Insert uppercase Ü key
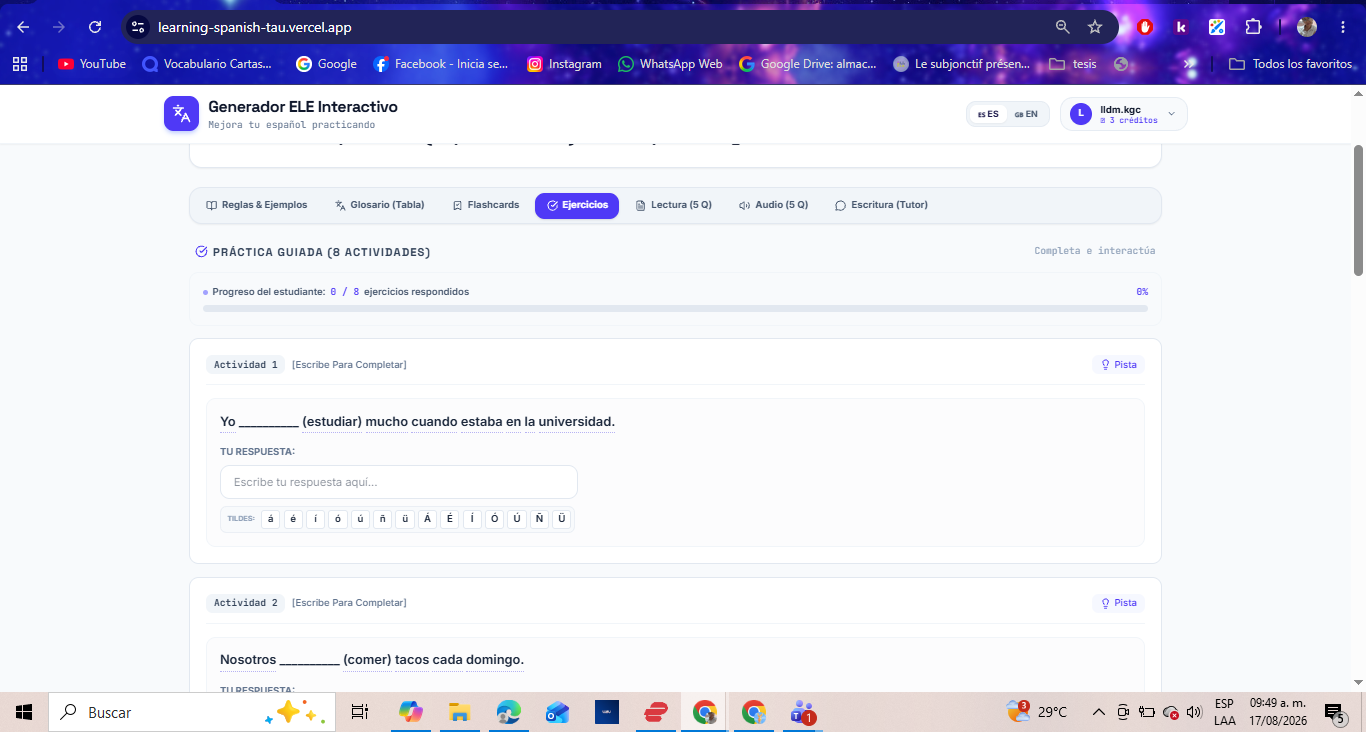1366x732 pixels. click(x=562, y=519)
